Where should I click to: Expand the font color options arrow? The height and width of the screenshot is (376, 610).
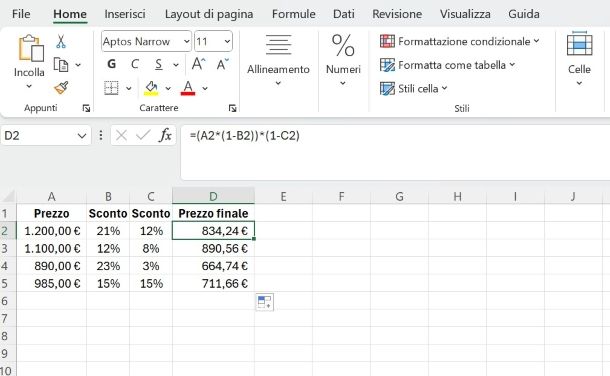click(205, 89)
